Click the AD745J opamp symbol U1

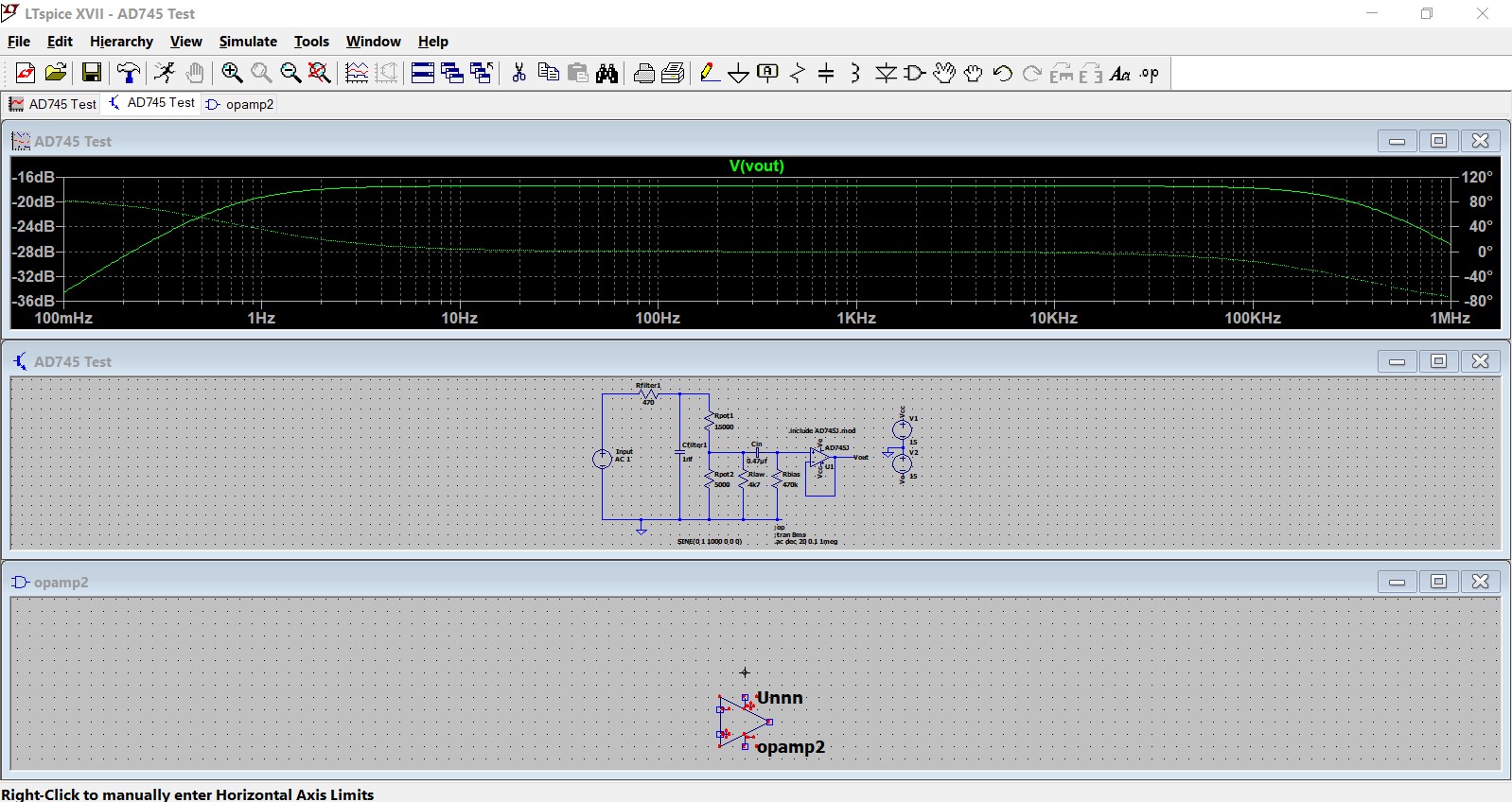819,458
